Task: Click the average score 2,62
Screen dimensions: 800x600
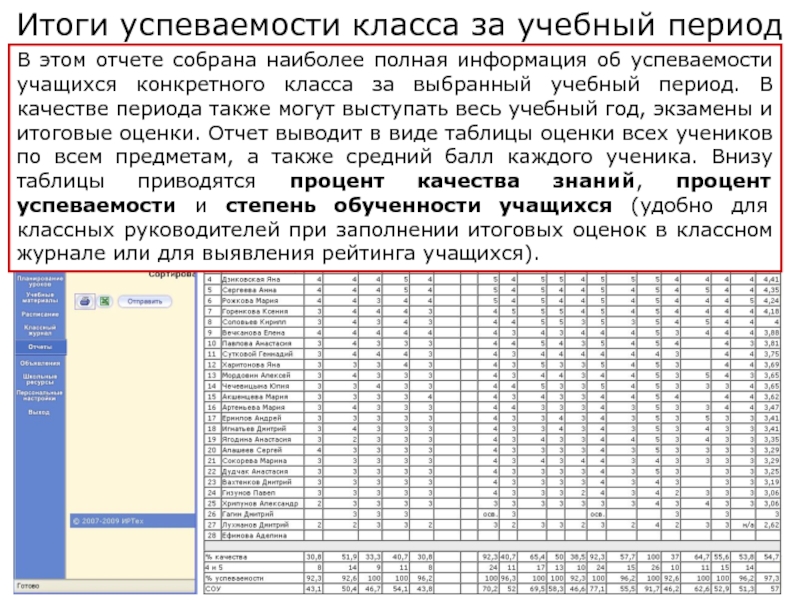Action: (x=771, y=525)
